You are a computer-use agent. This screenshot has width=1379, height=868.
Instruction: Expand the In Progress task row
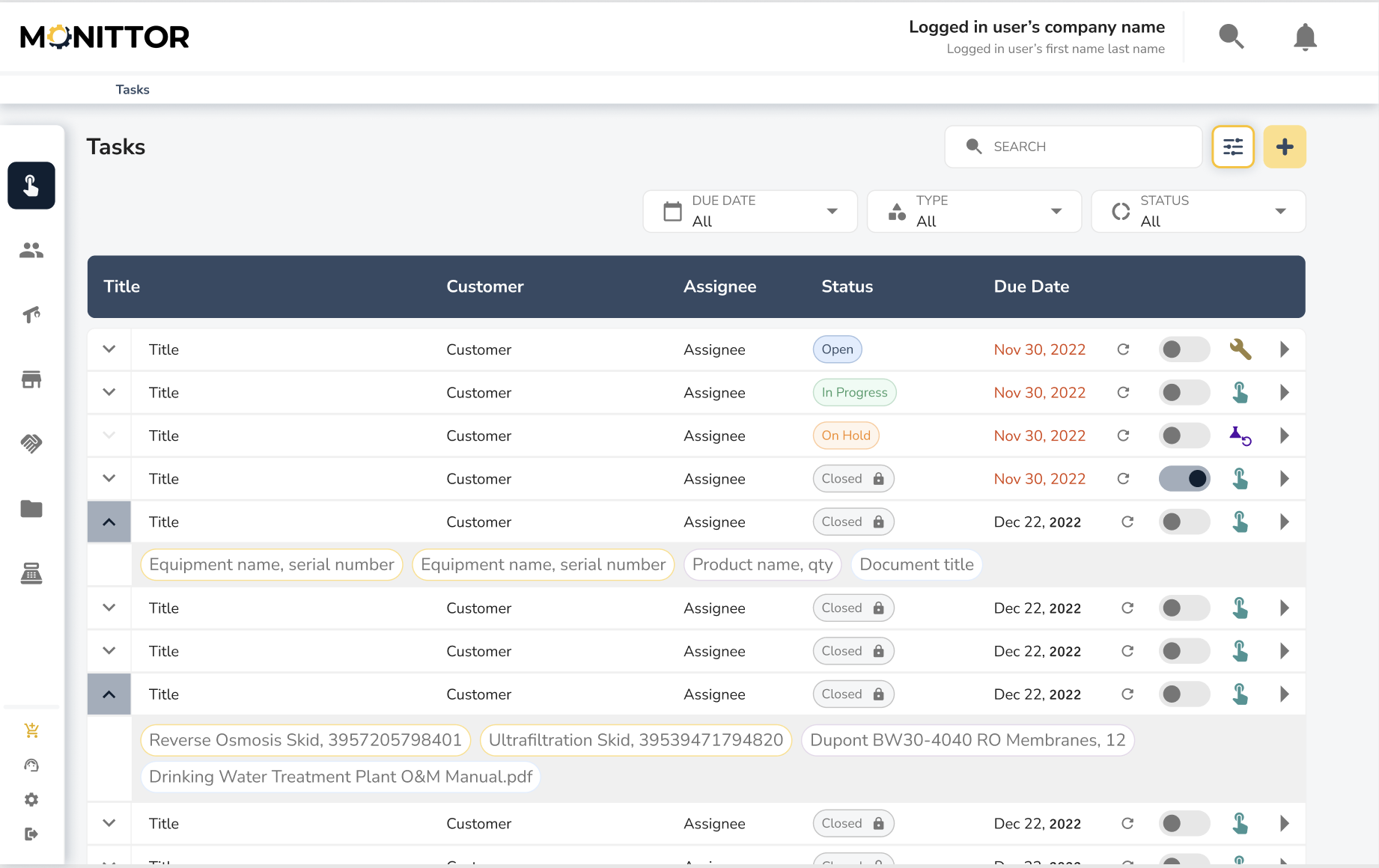[x=109, y=393]
